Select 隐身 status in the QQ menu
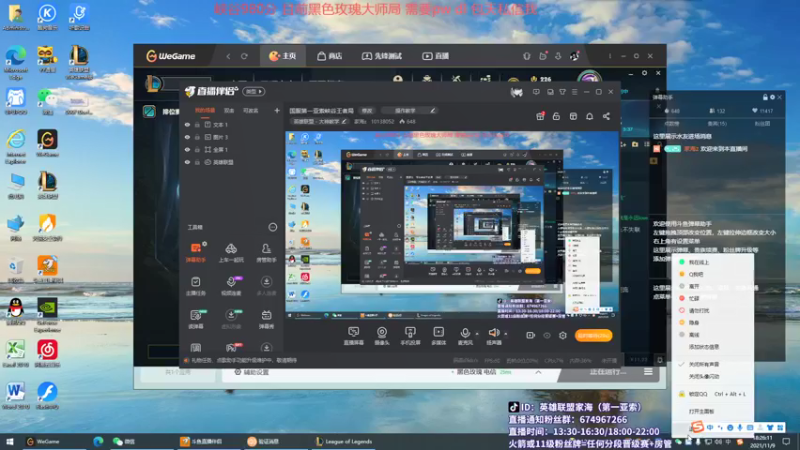Screen dimensions: 800x450 click(693, 322)
